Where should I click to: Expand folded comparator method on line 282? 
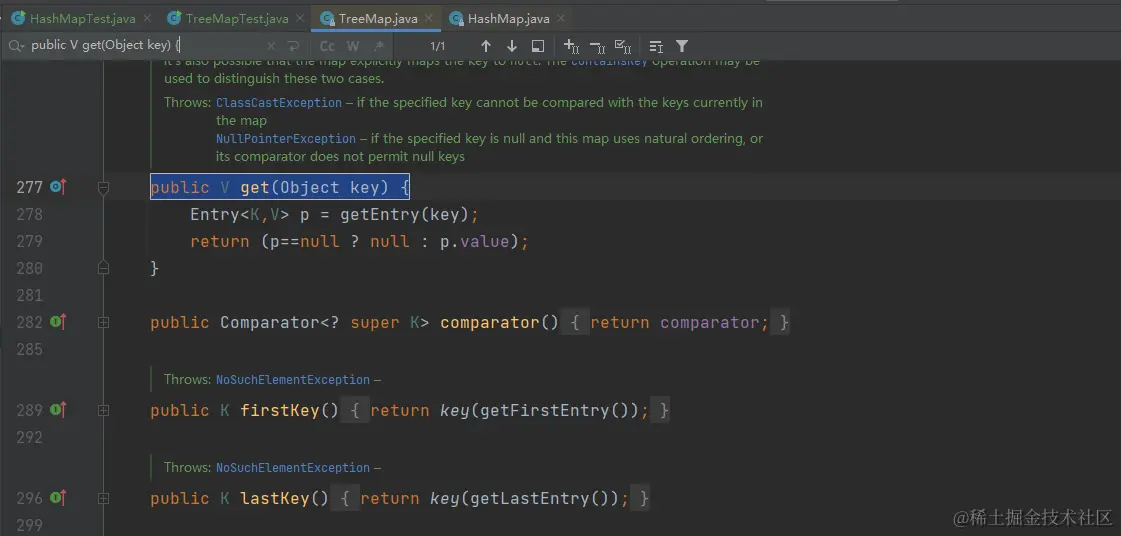pos(103,323)
